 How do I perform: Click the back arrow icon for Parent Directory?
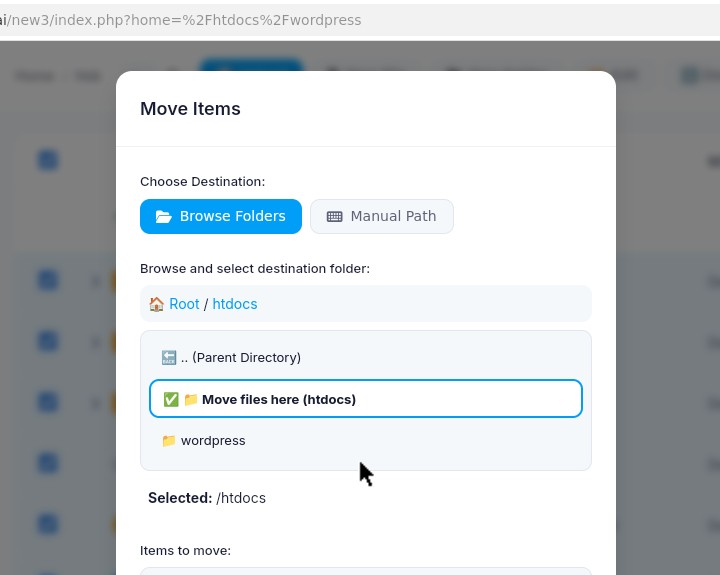(169, 358)
